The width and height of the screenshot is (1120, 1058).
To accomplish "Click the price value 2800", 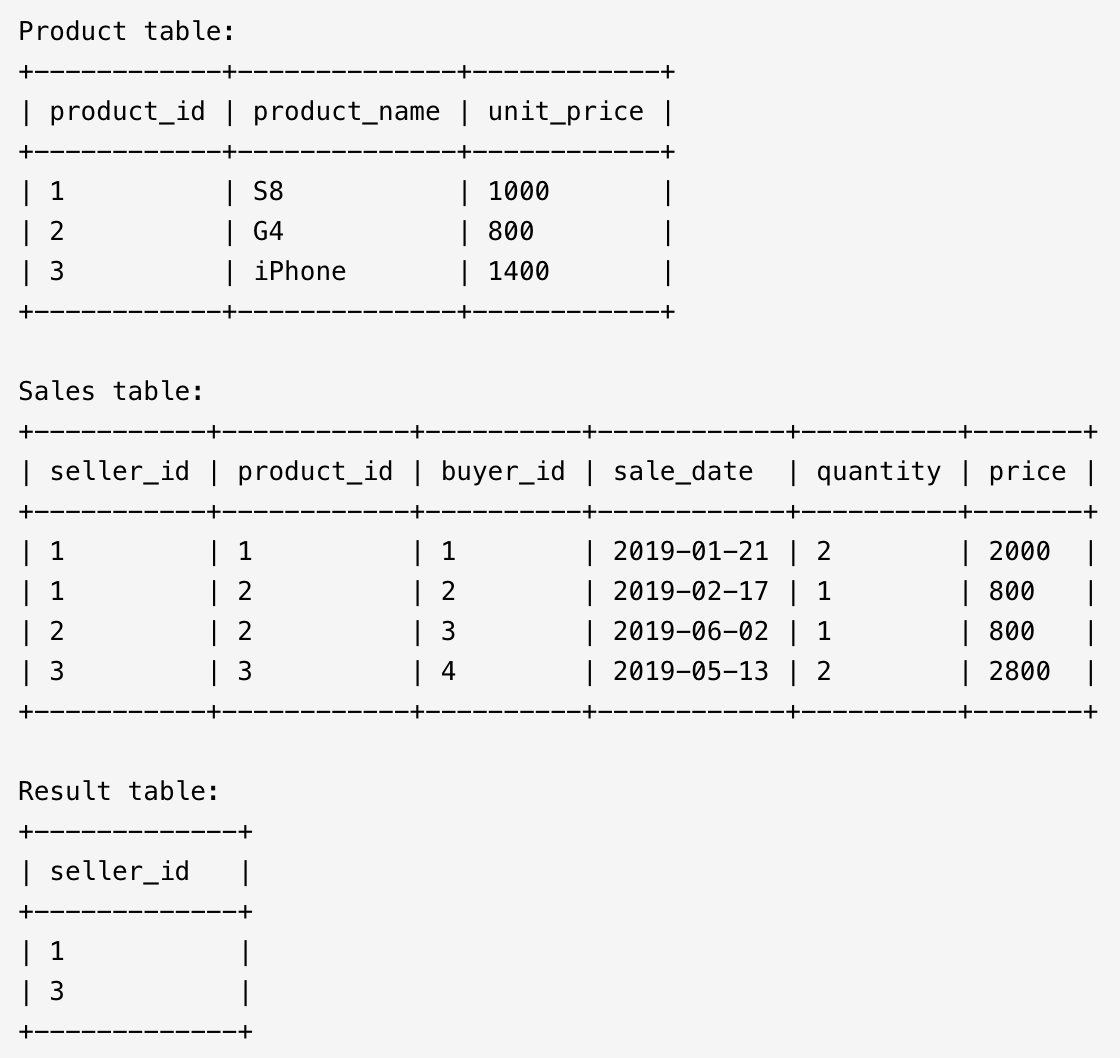I will pos(1019,672).
